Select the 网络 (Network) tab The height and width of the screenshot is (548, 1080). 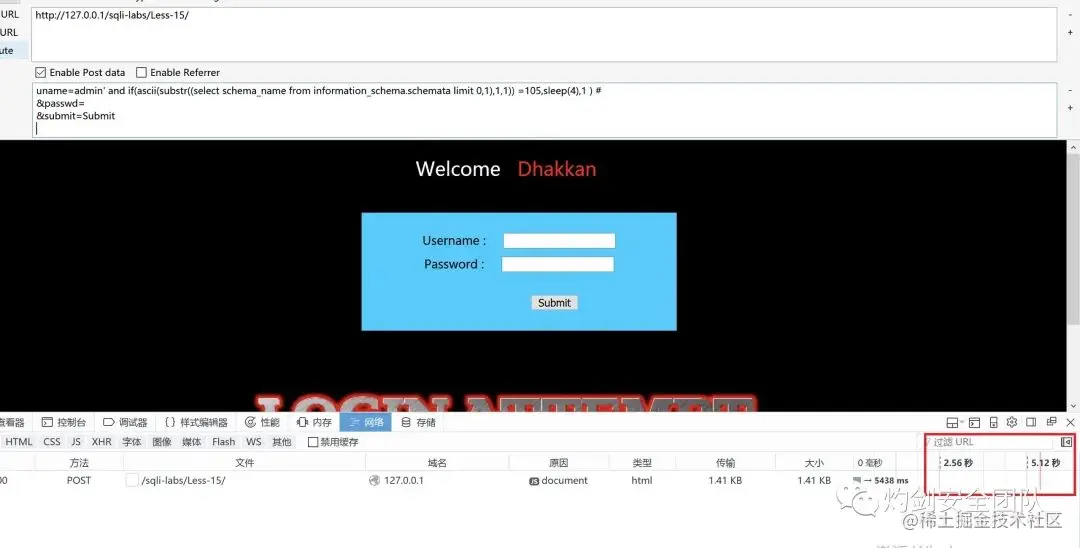pos(366,422)
